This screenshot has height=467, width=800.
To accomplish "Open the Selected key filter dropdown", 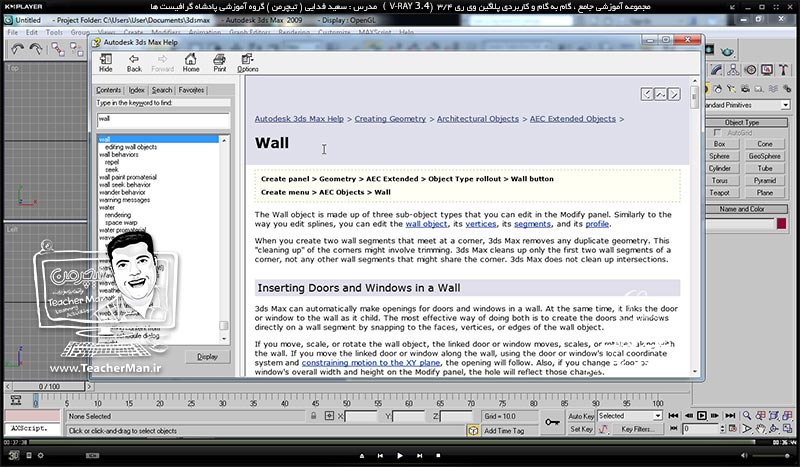I will [x=658, y=416].
